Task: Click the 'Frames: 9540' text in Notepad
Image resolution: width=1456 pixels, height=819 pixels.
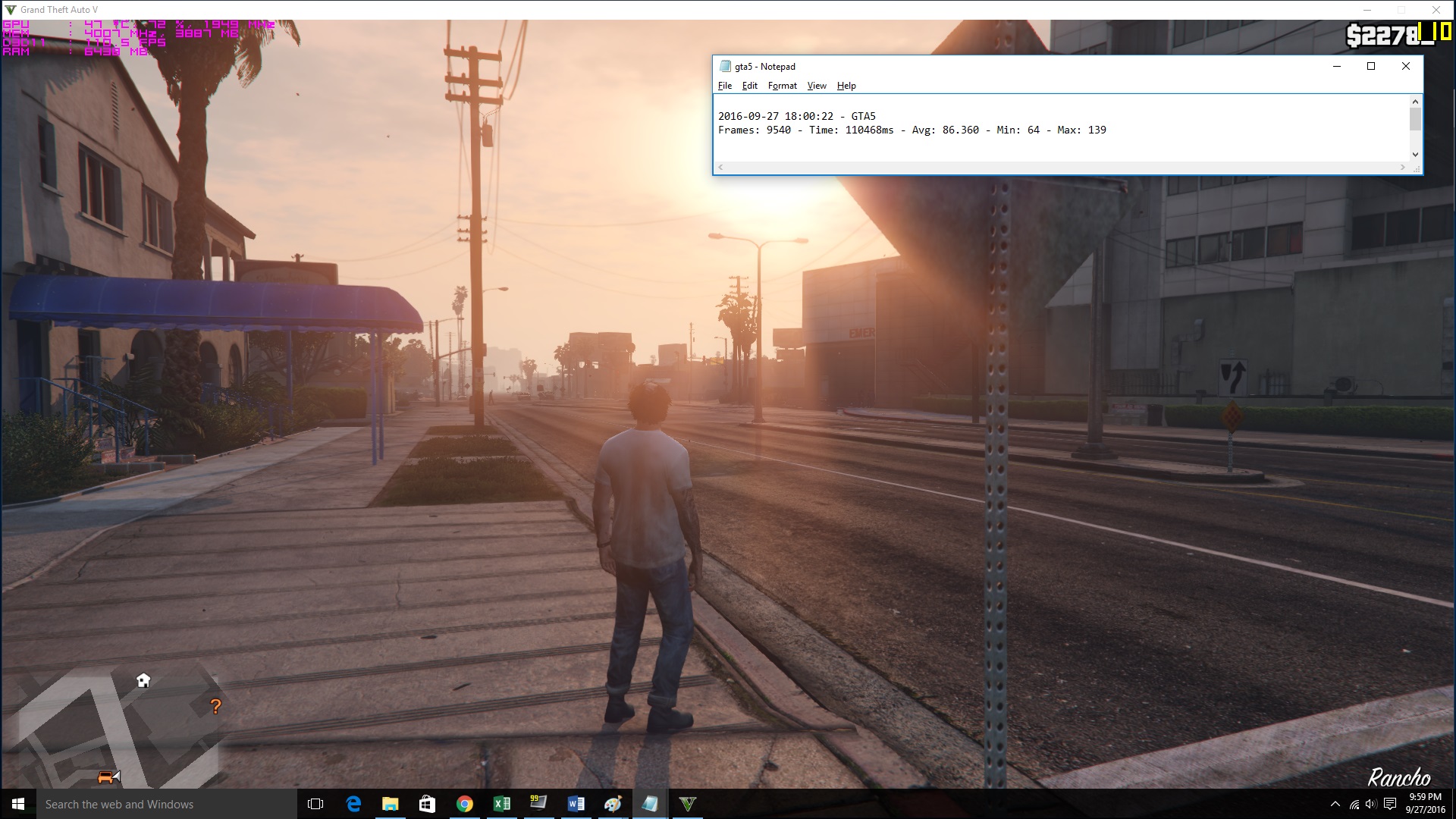Action: [754, 130]
